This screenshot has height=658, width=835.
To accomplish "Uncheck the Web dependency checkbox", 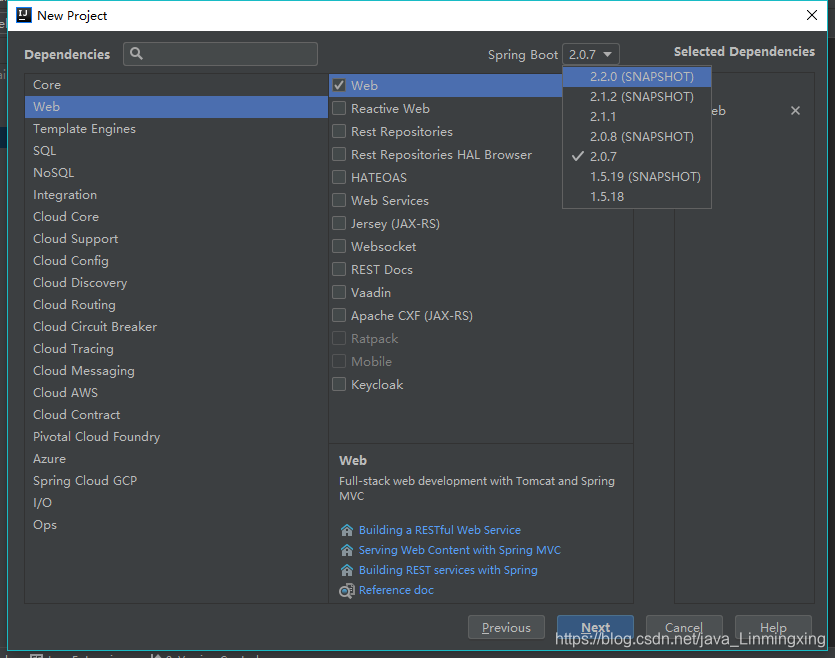I will coord(339,85).
